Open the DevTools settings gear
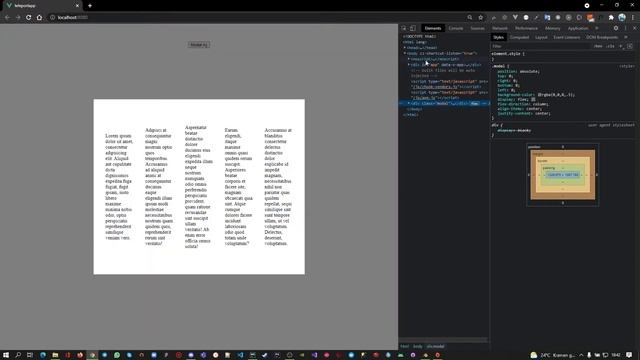The image size is (640, 360). tap(616, 28)
